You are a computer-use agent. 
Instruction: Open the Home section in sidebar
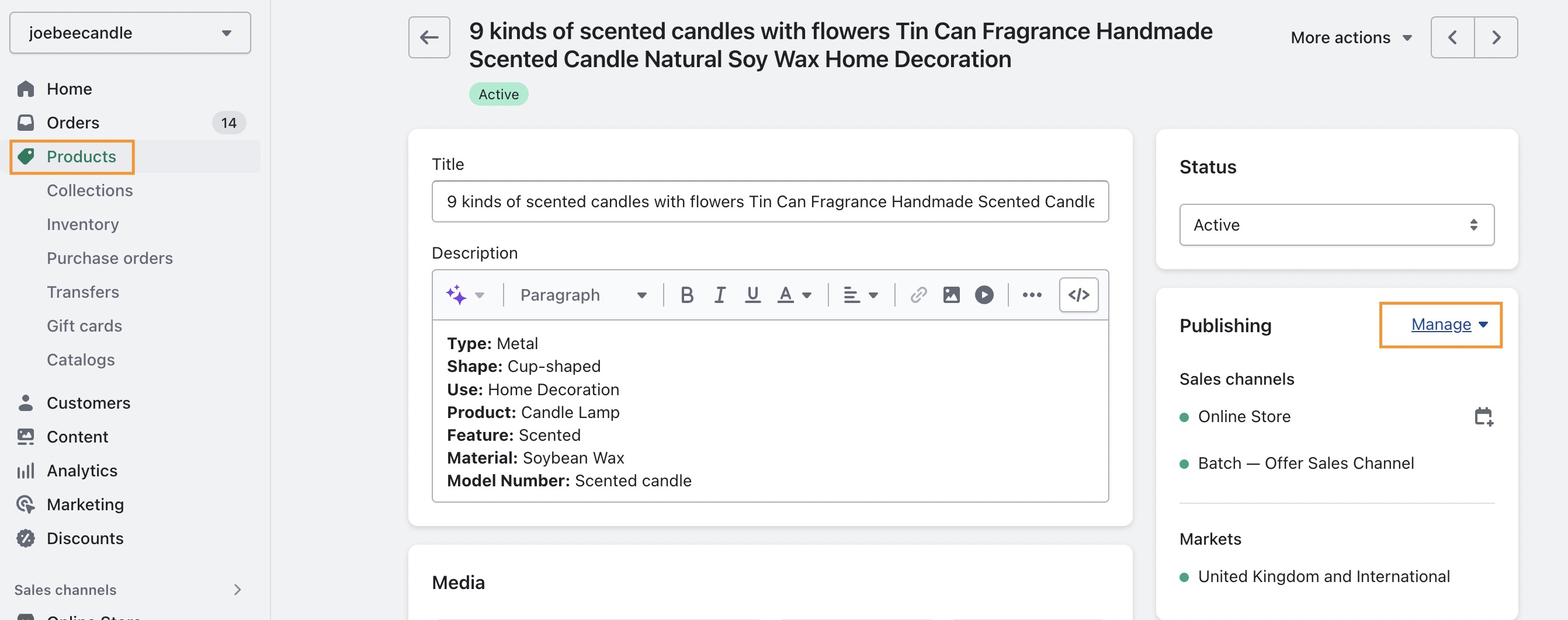[x=69, y=89]
